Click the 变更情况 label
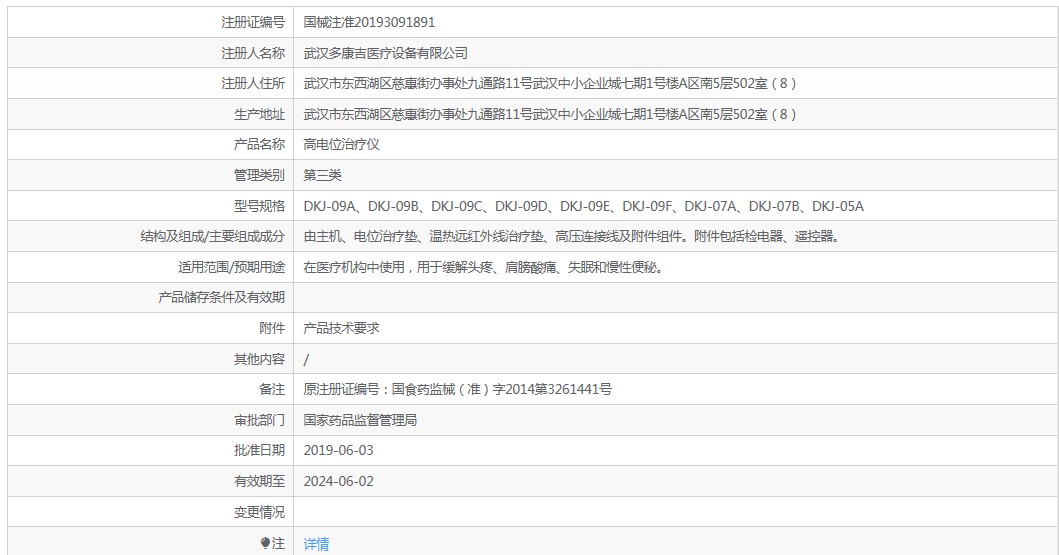 [259, 512]
